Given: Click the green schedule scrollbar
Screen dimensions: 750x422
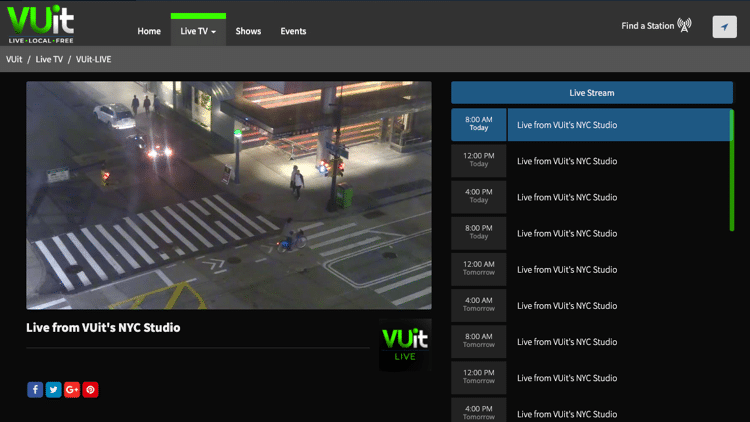Looking at the screenshot, I should 732,170.
